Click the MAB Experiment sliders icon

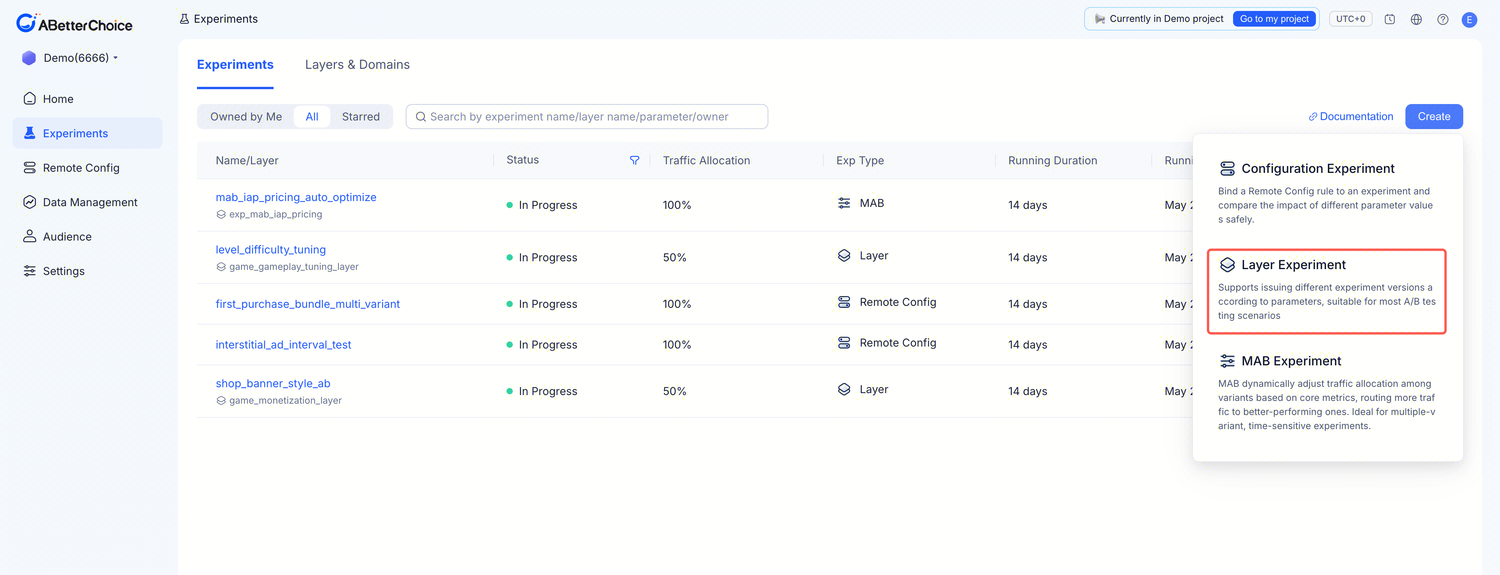pyautogui.click(x=1227, y=361)
